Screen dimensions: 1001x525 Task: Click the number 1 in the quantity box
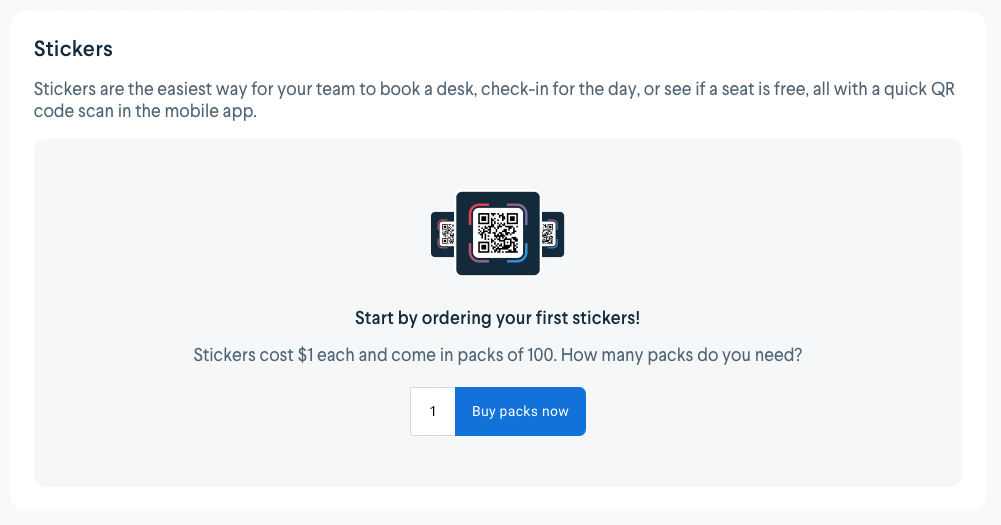[433, 411]
